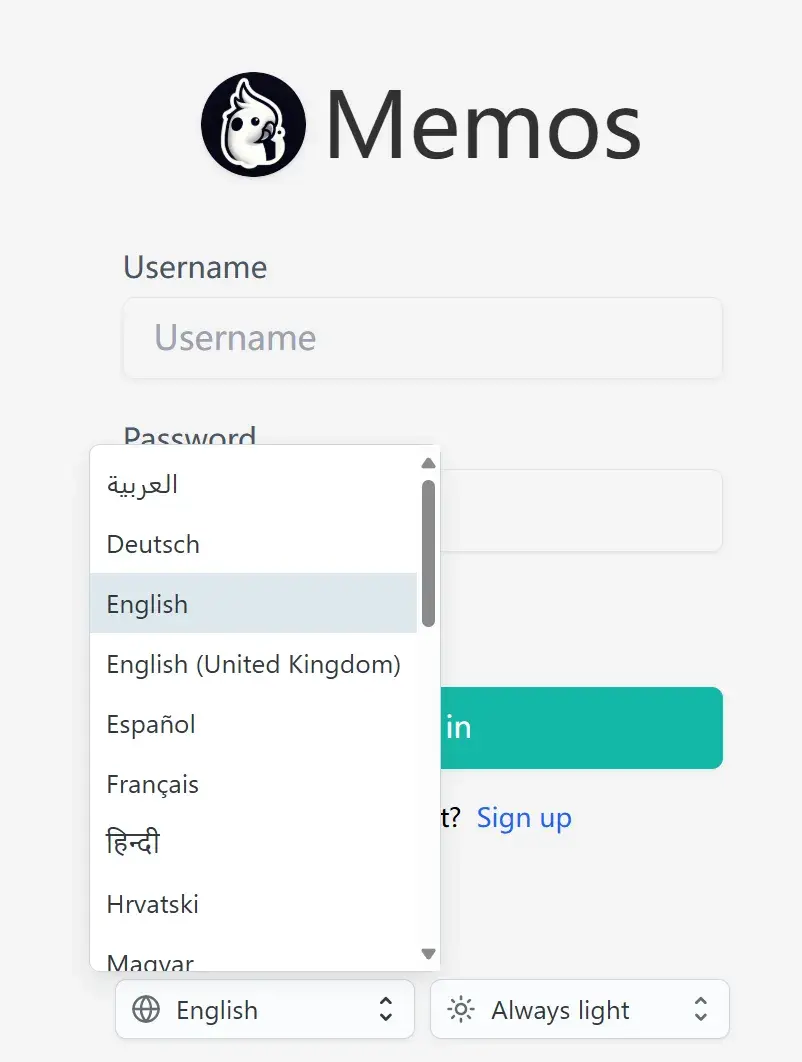Click the globe icon in language selector
The width and height of the screenshot is (802, 1062).
coord(146,1010)
